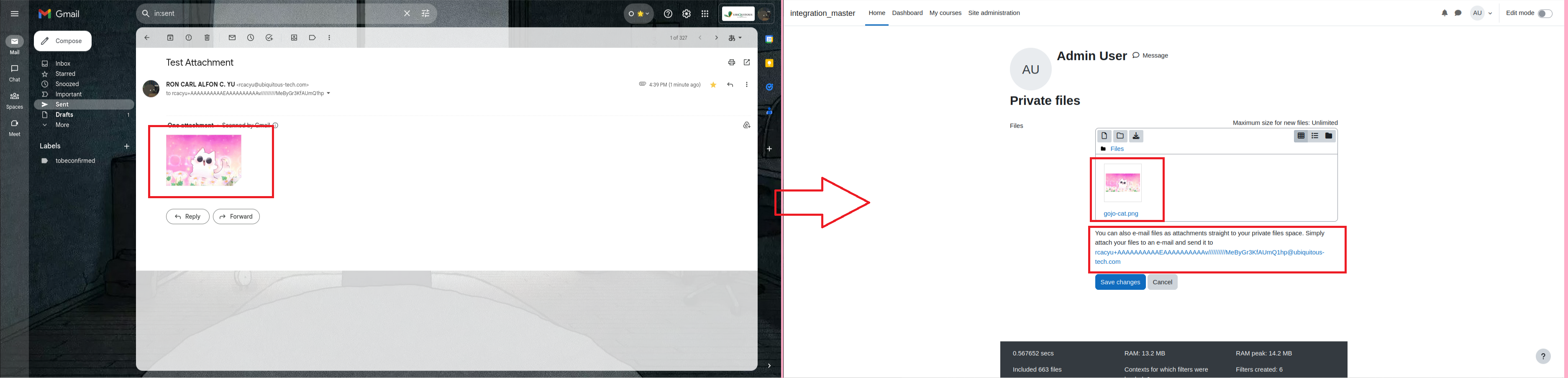Open the My courses tab in Moodle
Image resolution: width=1568 pixels, height=378 pixels.
945,13
